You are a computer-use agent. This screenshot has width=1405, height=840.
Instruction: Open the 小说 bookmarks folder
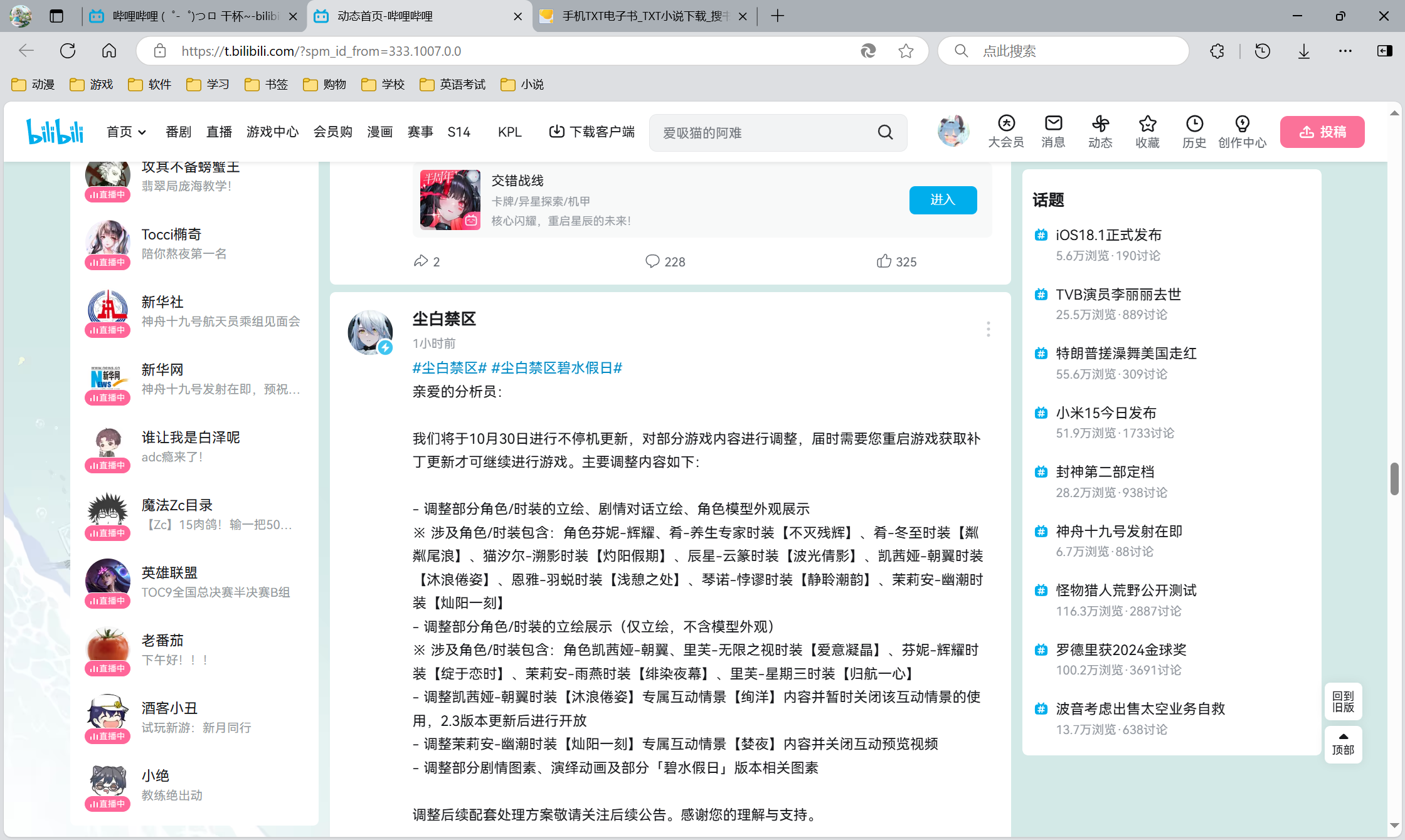[522, 84]
